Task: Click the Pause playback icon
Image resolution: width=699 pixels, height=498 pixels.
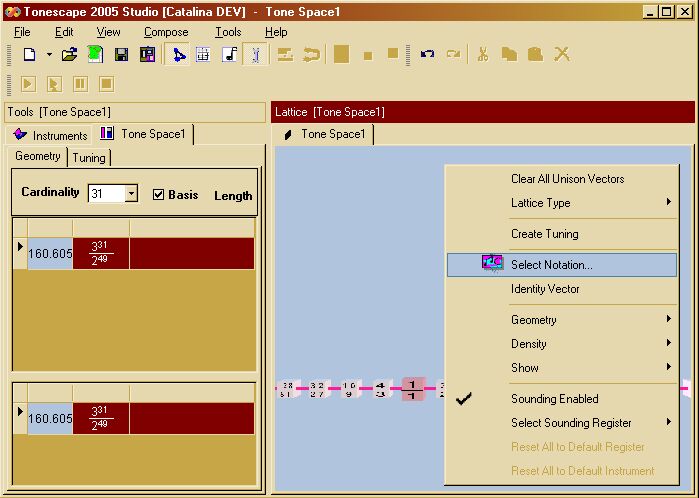Action: (80, 84)
